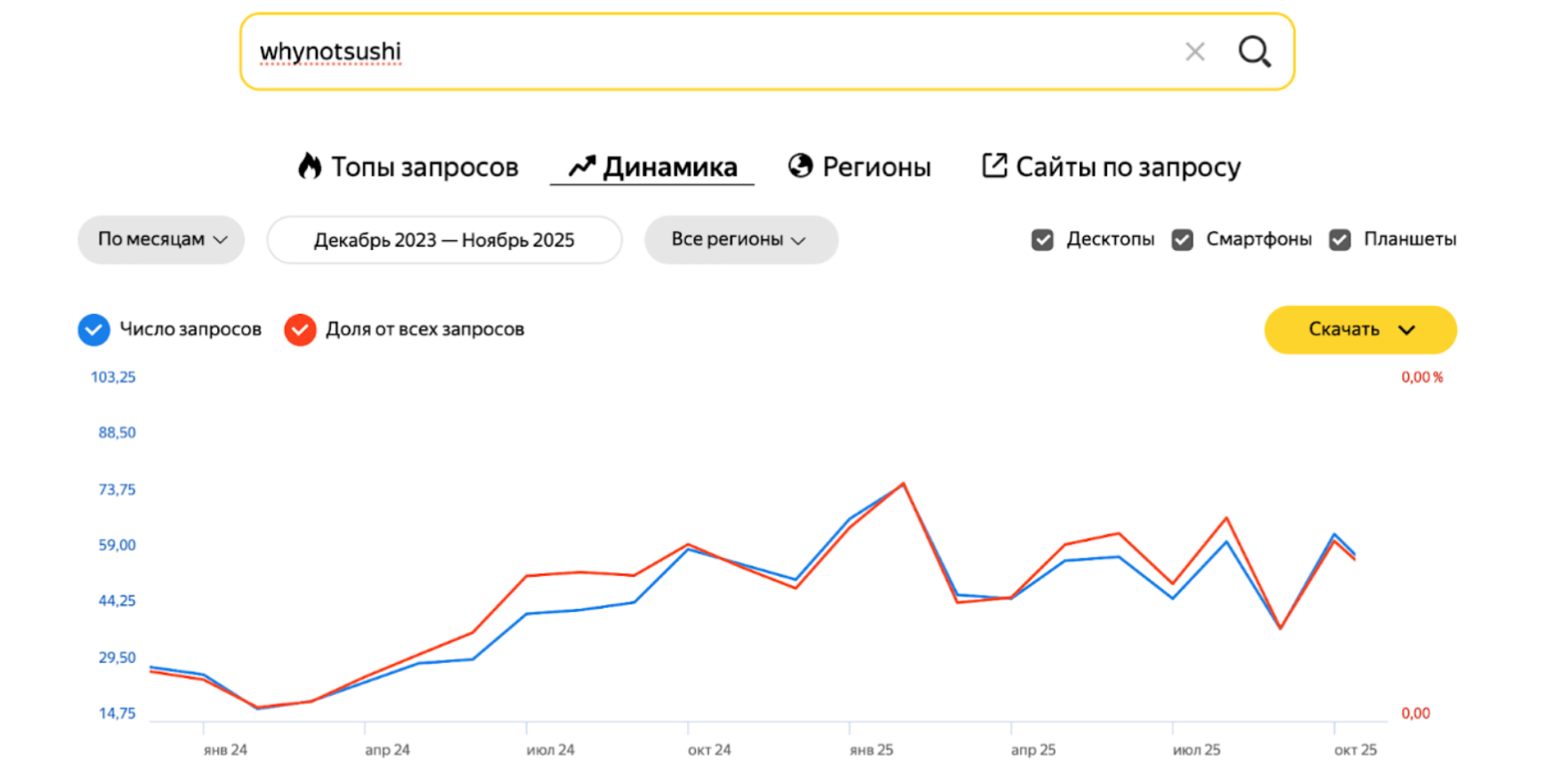Viewport: 1560px width, 784px height.
Task: Open the Декабрь 2023 — Ноябрь 2025 date range
Action: pos(444,240)
